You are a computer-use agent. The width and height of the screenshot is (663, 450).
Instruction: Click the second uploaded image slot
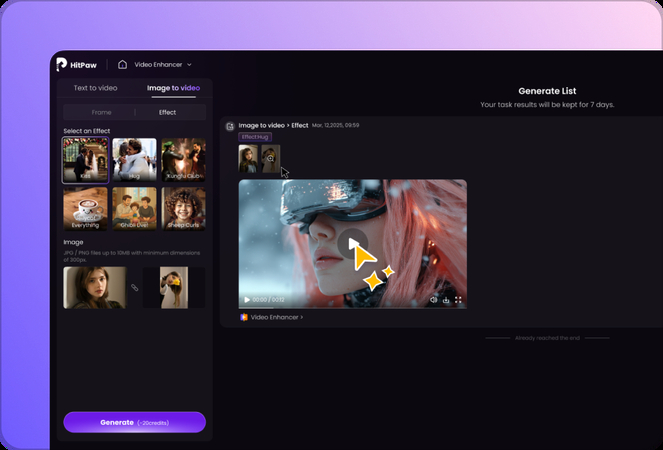pyautogui.click(x=174, y=288)
